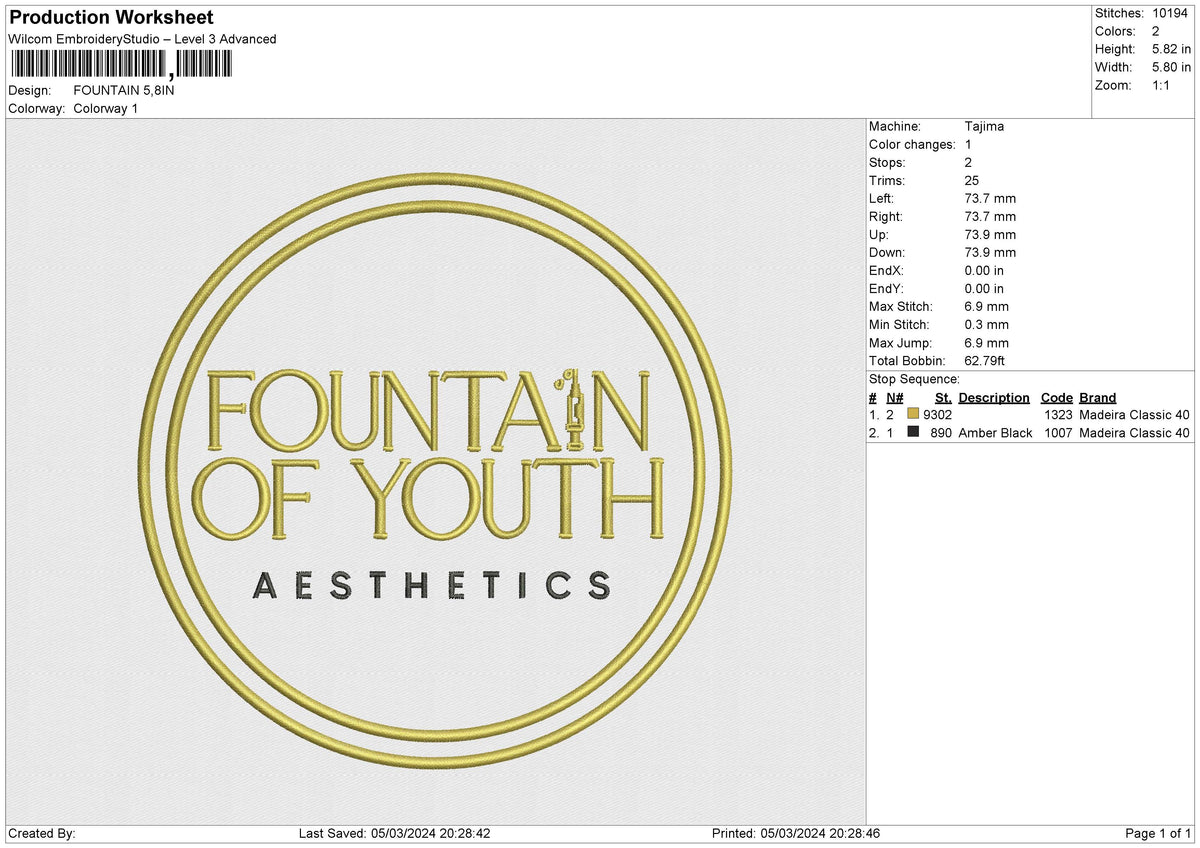Click thread code '1007'
The width and height of the screenshot is (1200, 848).
coord(1058,433)
